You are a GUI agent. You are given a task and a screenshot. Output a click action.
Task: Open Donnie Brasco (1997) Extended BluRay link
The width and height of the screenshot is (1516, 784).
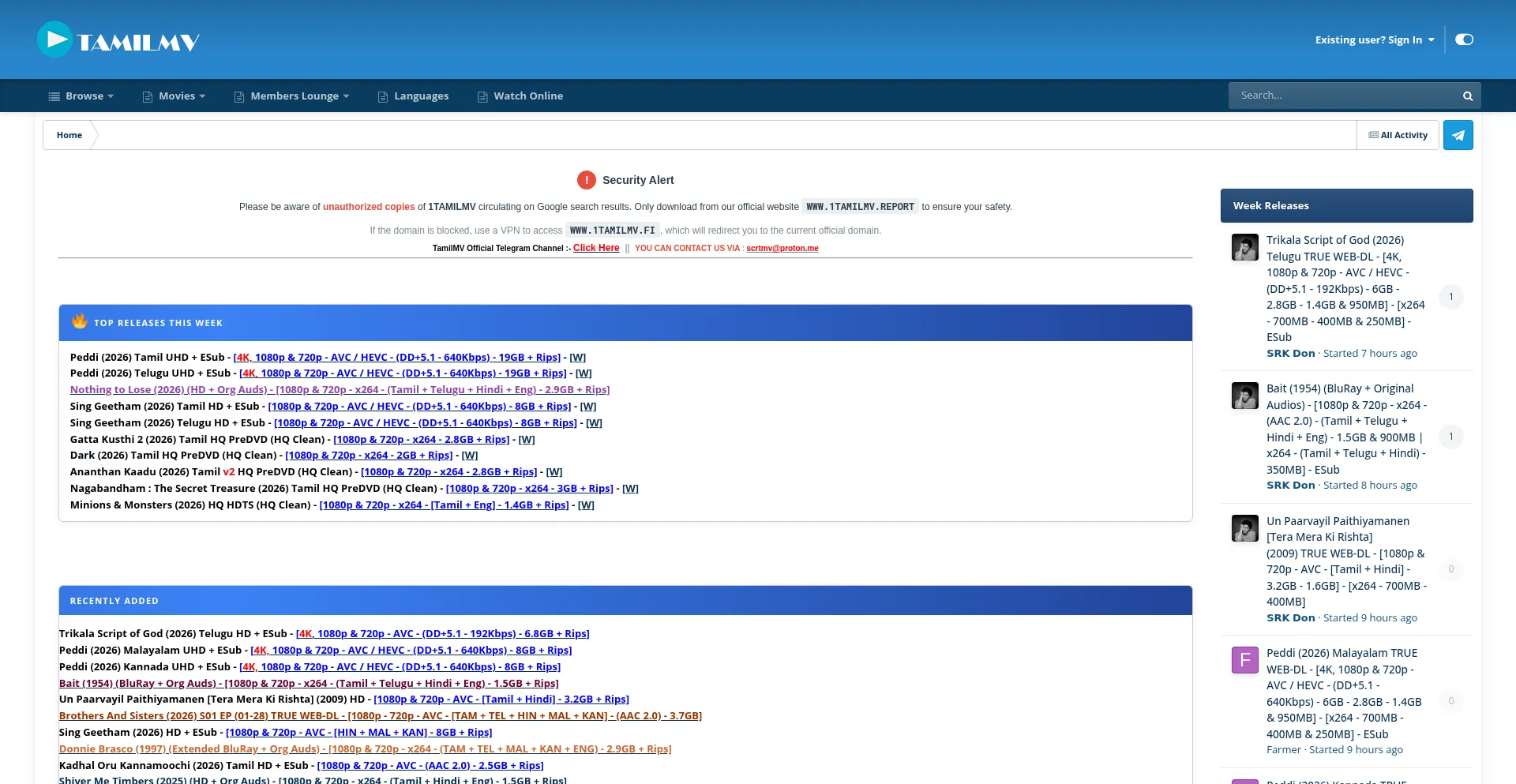366,748
